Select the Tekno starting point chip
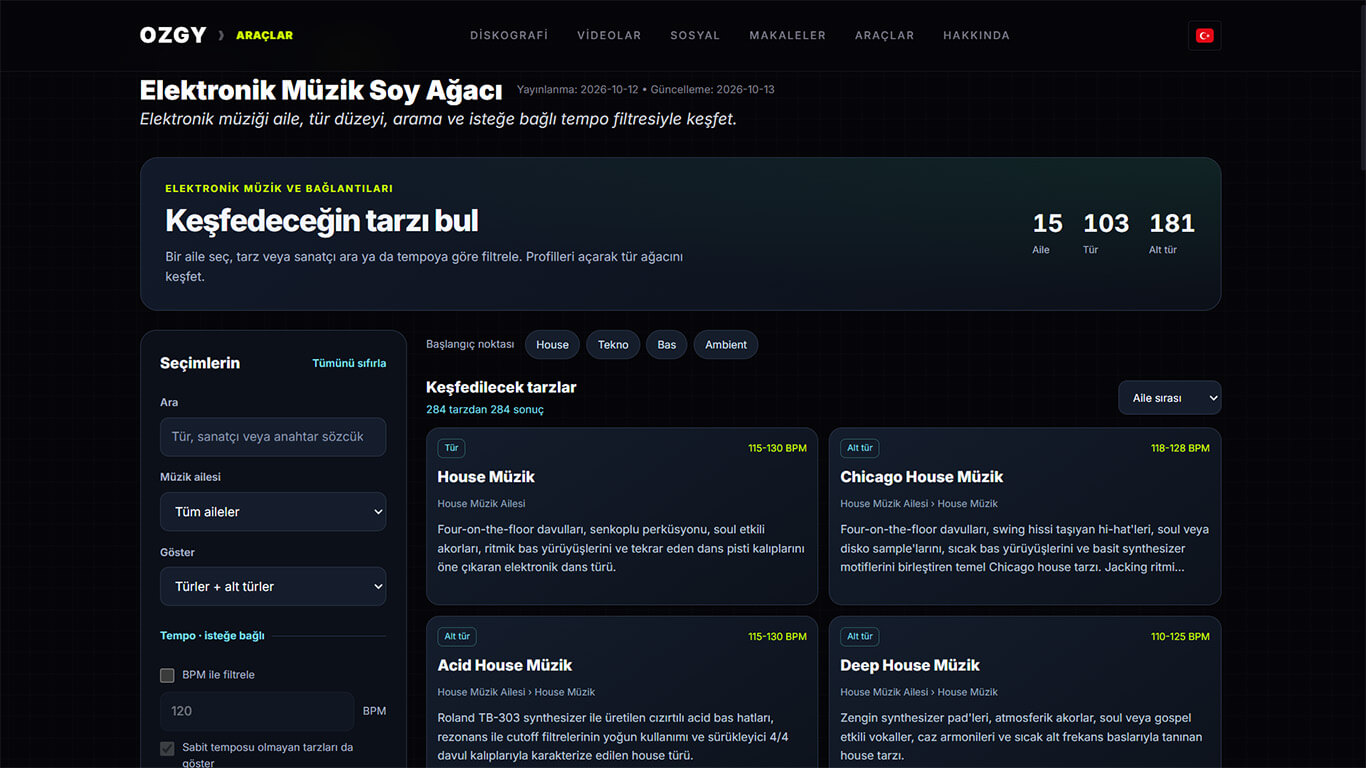Viewport: 1366px width, 768px height. tap(613, 345)
